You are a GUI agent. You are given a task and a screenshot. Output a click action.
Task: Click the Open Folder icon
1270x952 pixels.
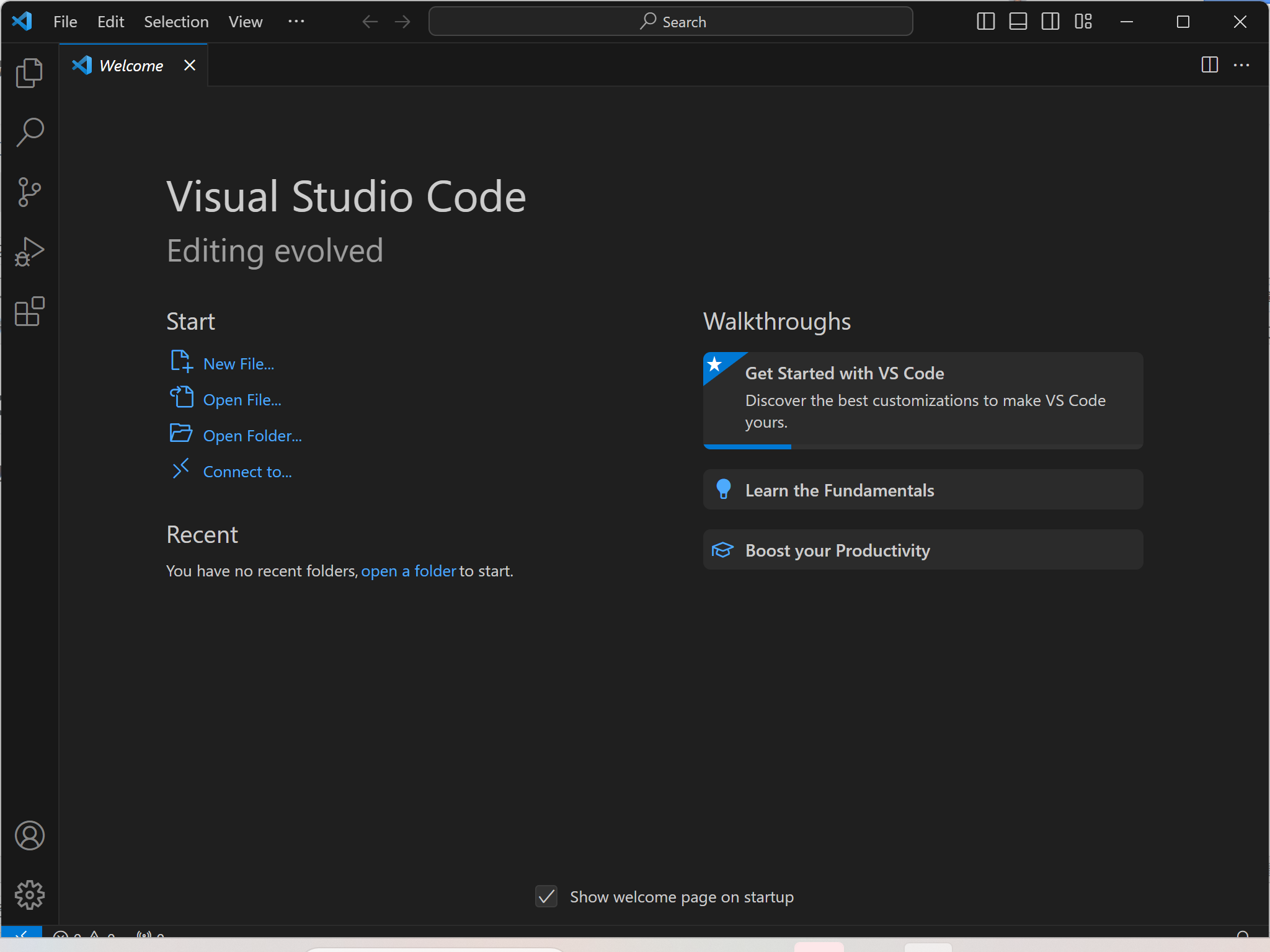(x=181, y=433)
